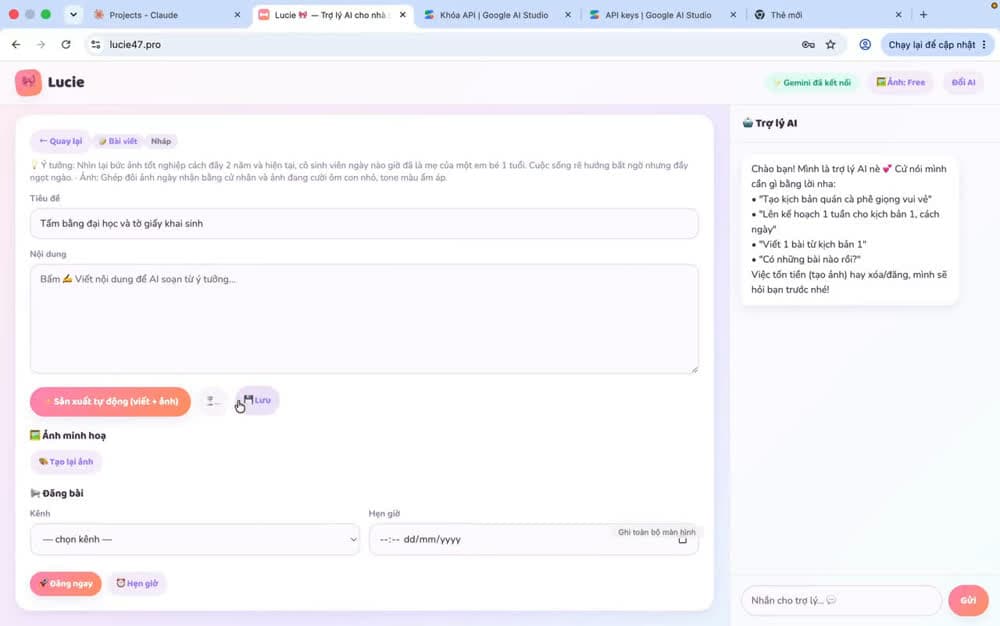Viewport: 1000px width, 626px height.
Task: Open the chọn kênh channel dropdown
Action: [195, 539]
